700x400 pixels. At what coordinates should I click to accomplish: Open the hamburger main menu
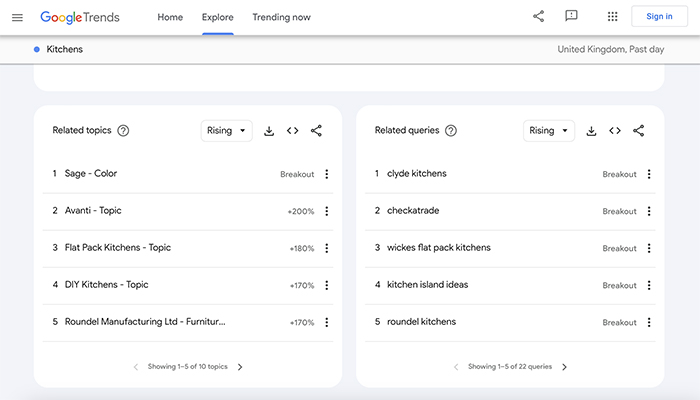click(x=17, y=17)
